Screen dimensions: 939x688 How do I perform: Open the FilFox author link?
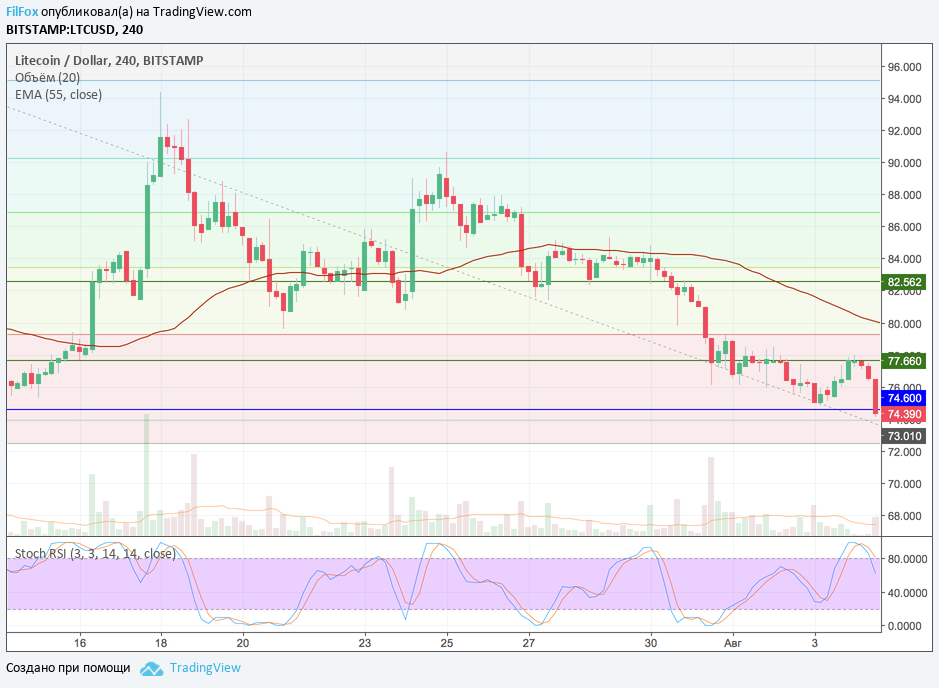point(22,12)
